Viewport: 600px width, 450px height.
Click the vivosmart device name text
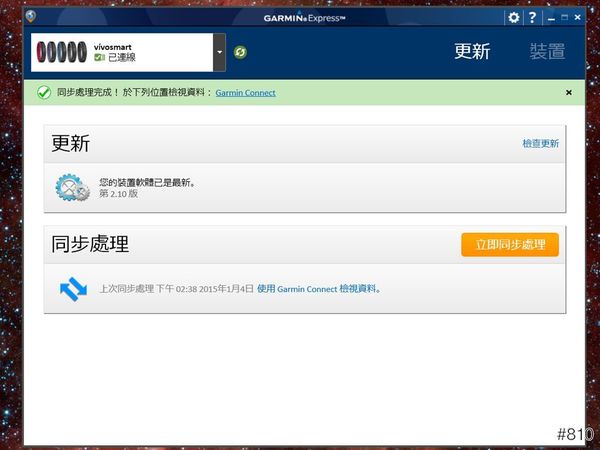[x=112, y=47]
